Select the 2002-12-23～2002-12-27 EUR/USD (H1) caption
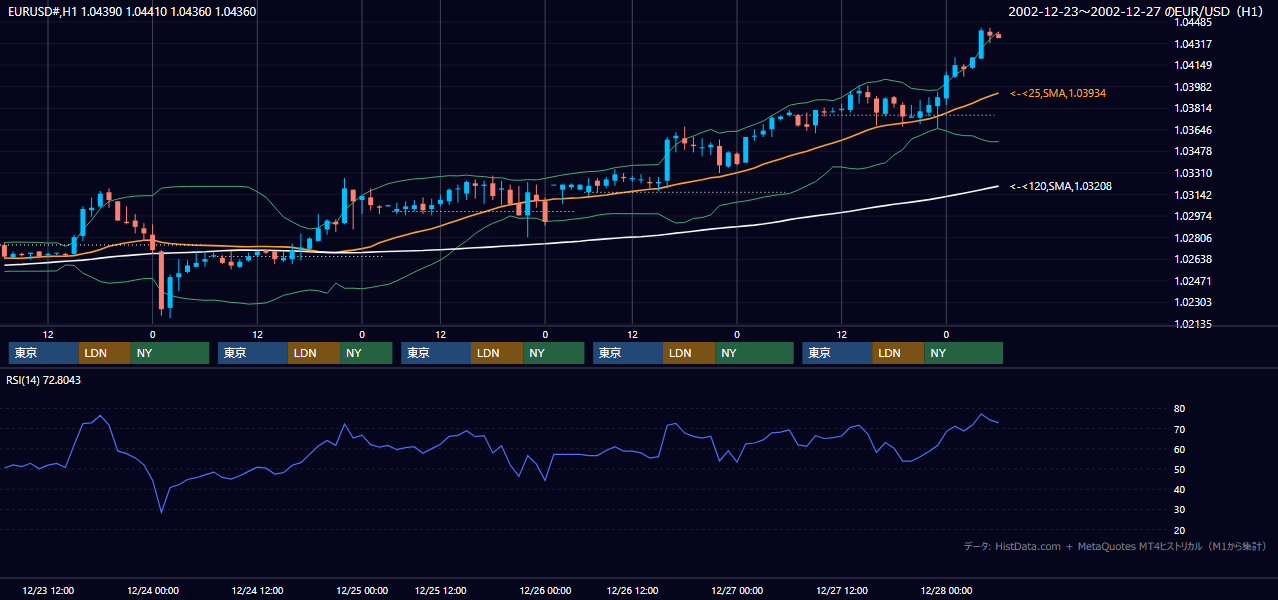The height and width of the screenshot is (600, 1278). 1137,12
